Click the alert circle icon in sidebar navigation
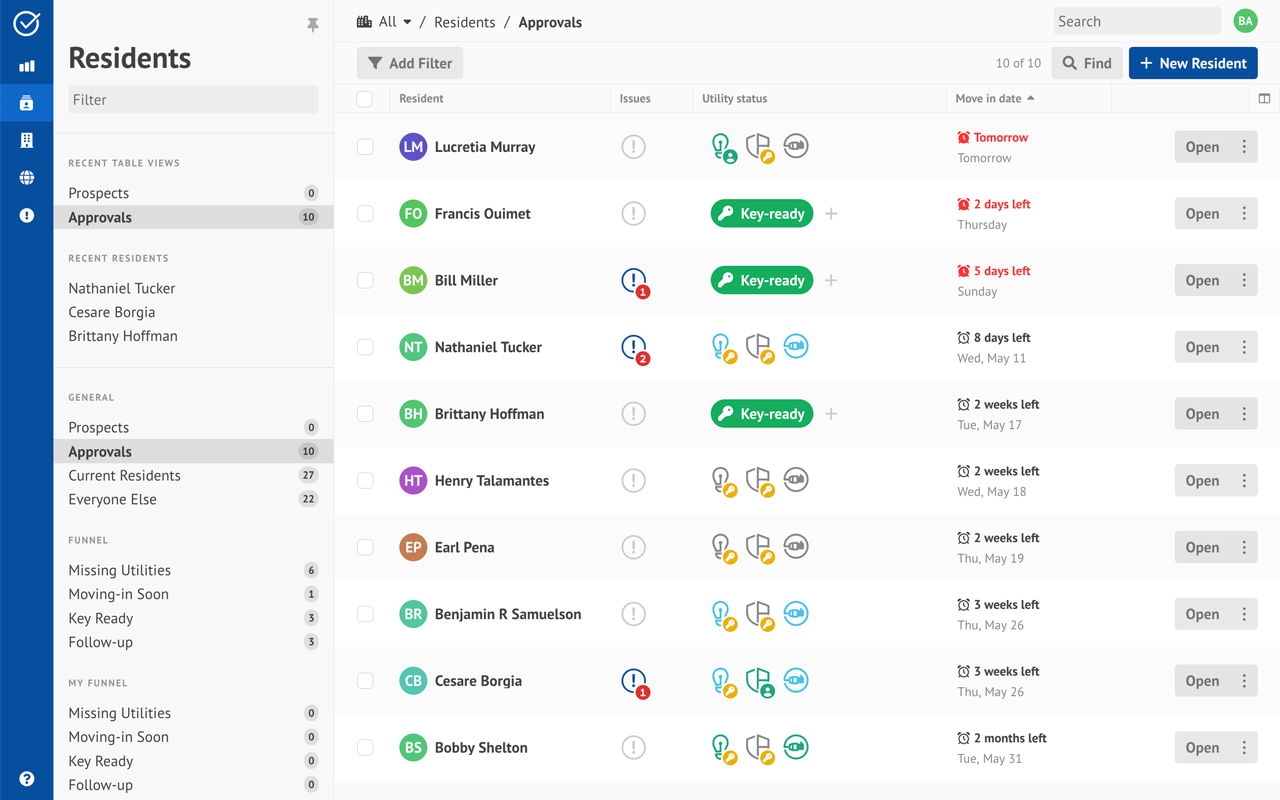Screen dimensions: 1280x800 [26, 215]
